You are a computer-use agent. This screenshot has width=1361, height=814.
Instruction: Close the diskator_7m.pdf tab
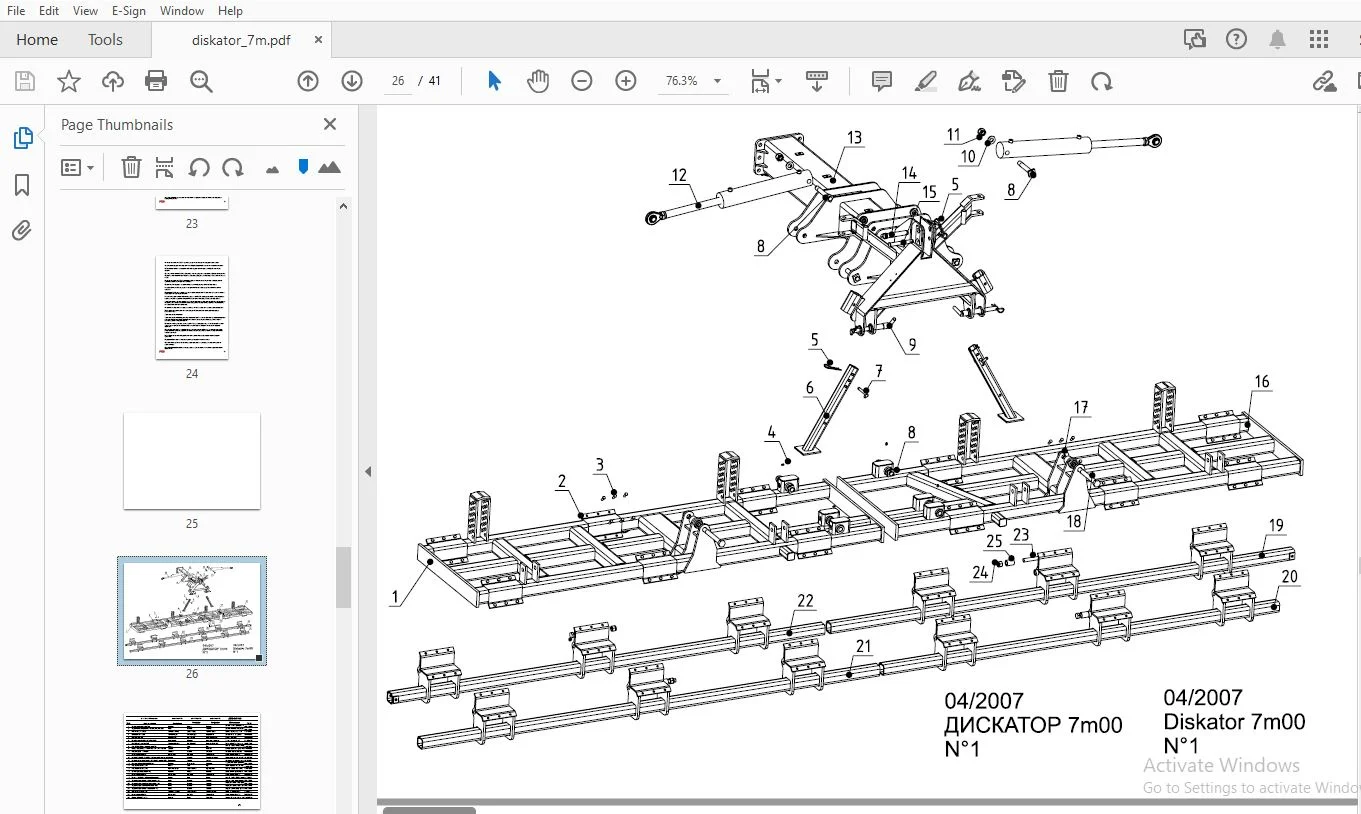click(318, 40)
